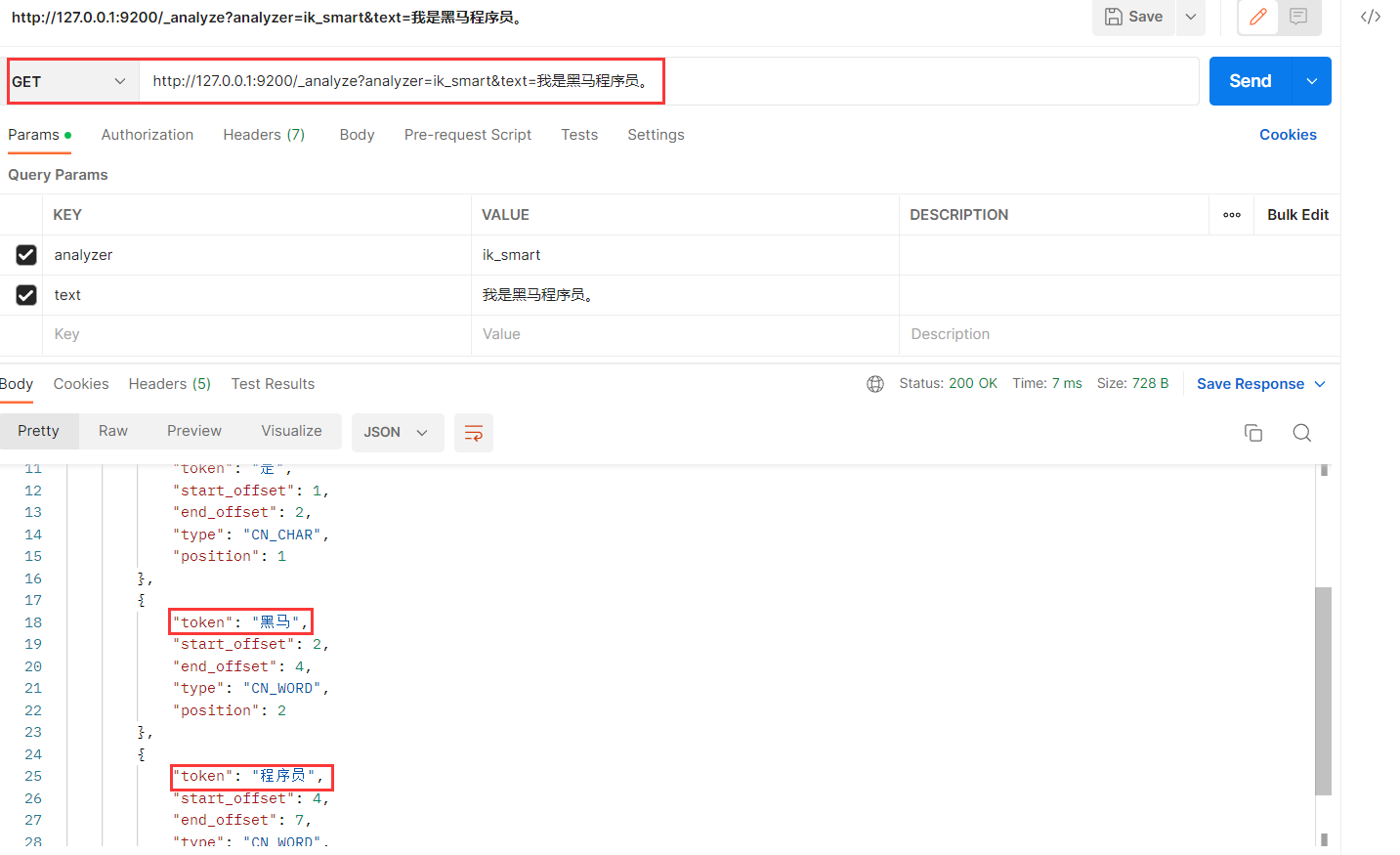Open the JSON response format dropdown
1400x855 pixels.
[397, 431]
